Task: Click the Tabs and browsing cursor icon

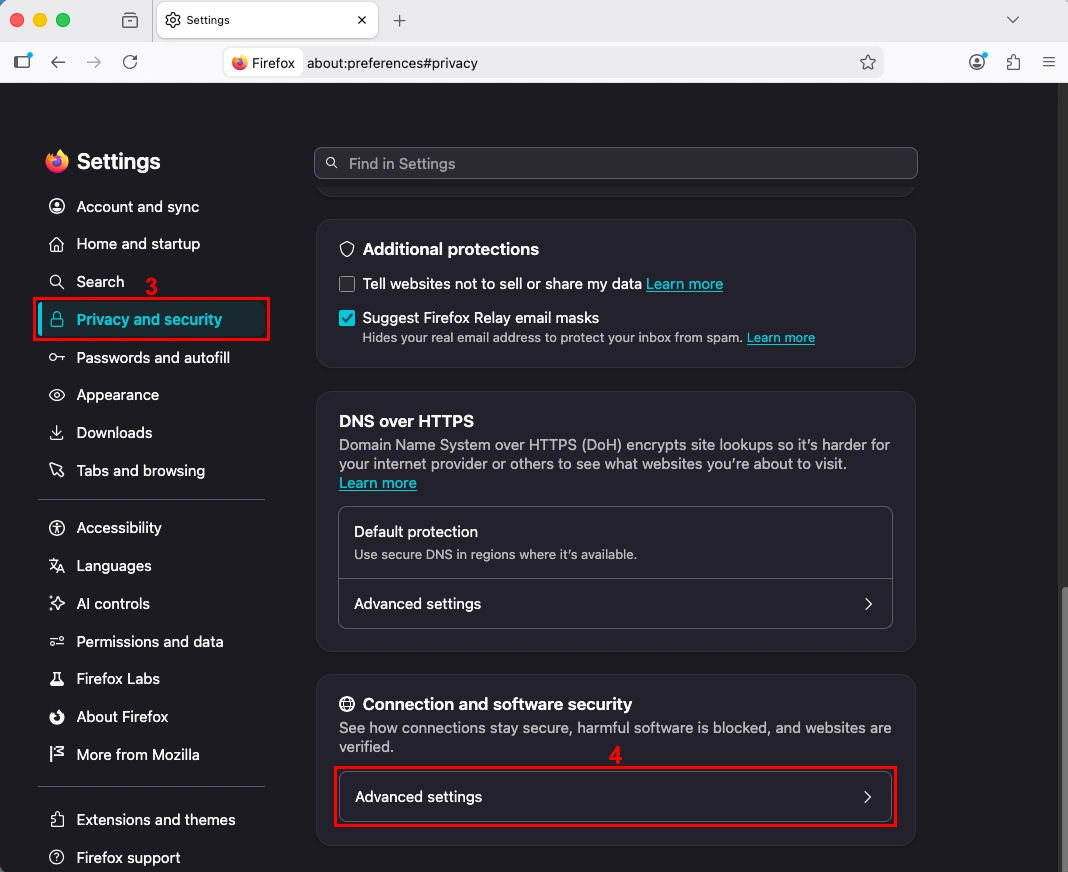Action: (57, 471)
